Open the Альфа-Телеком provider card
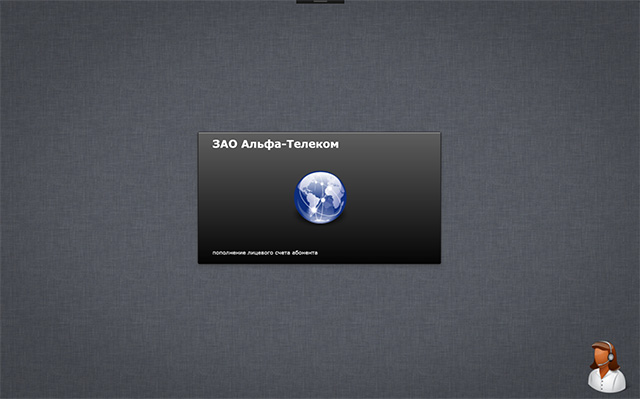The height and width of the screenshot is (399, 640). [x=320, y=198]
